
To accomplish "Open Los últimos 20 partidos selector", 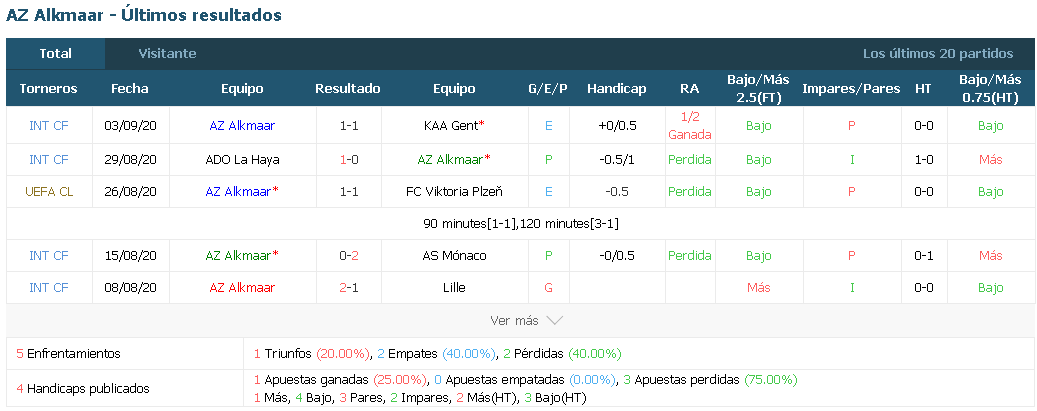I will tap(938, 54).
